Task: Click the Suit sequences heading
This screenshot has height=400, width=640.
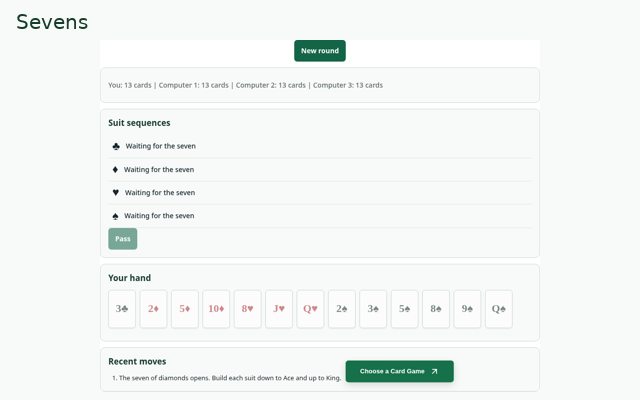Action: [x=139, y=123]
